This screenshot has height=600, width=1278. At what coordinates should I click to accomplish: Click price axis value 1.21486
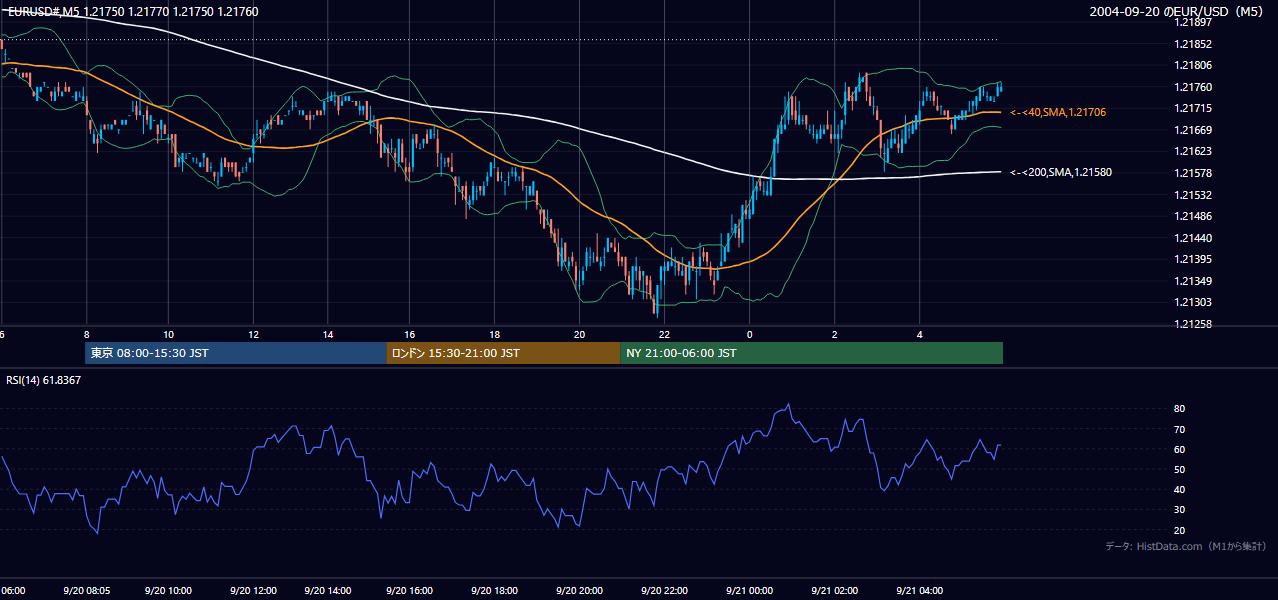point(1194,216)
